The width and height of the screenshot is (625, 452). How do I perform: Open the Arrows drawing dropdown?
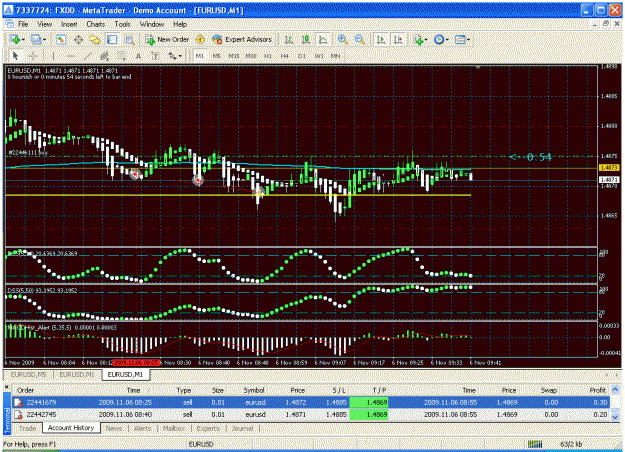175,56
